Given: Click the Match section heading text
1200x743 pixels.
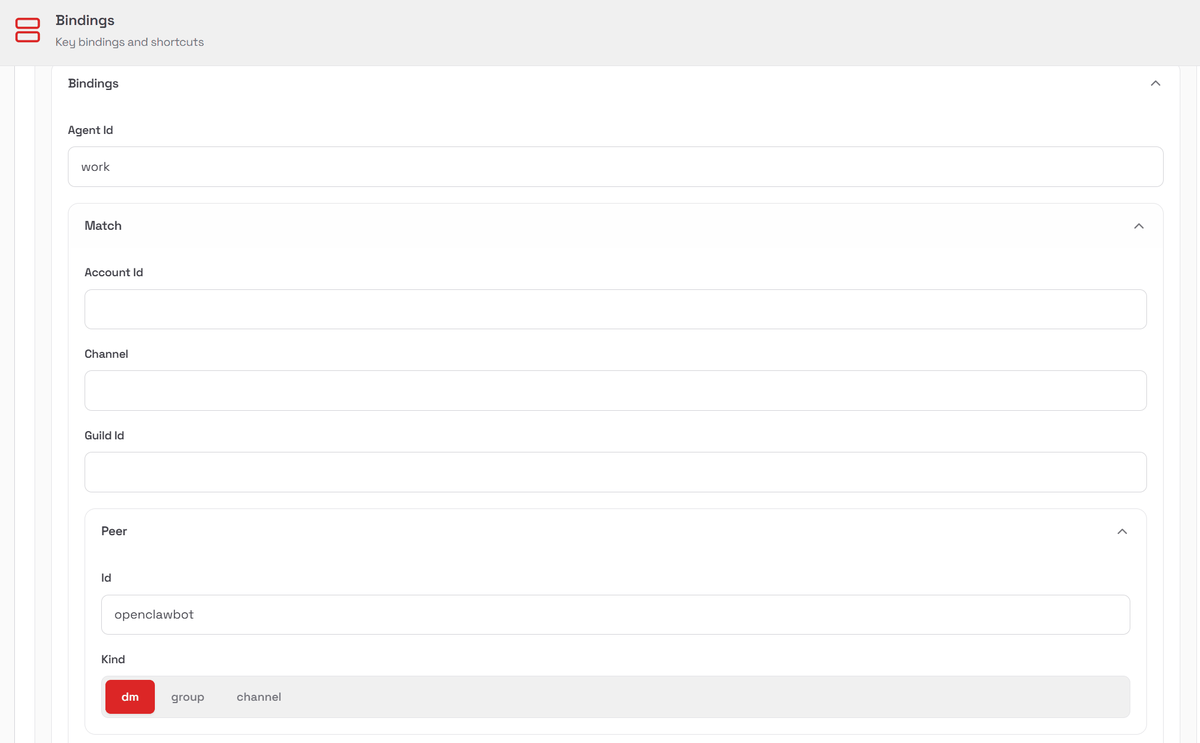Looking at the screenshot, I should [x=103, y=226].
